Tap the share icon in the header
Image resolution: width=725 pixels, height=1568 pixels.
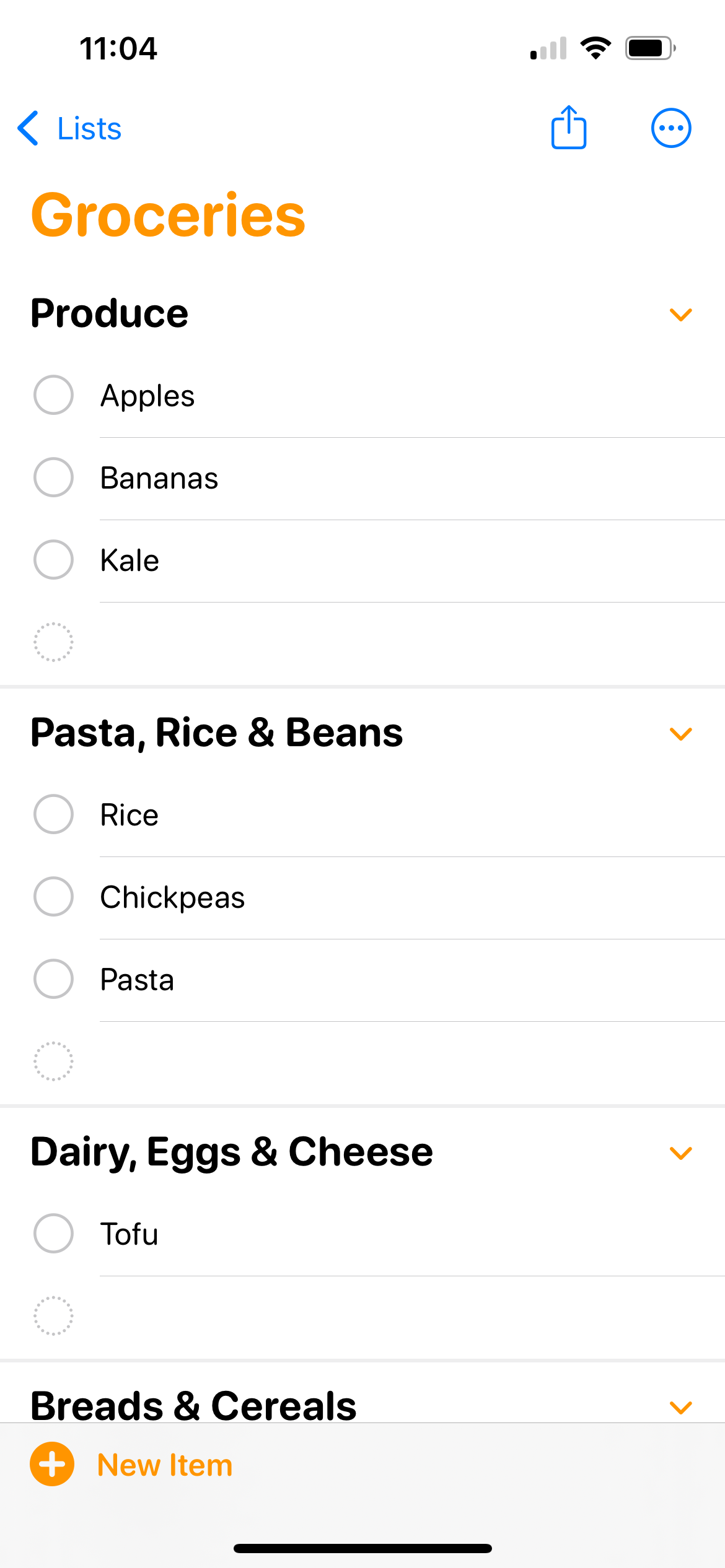coord(568,128)
